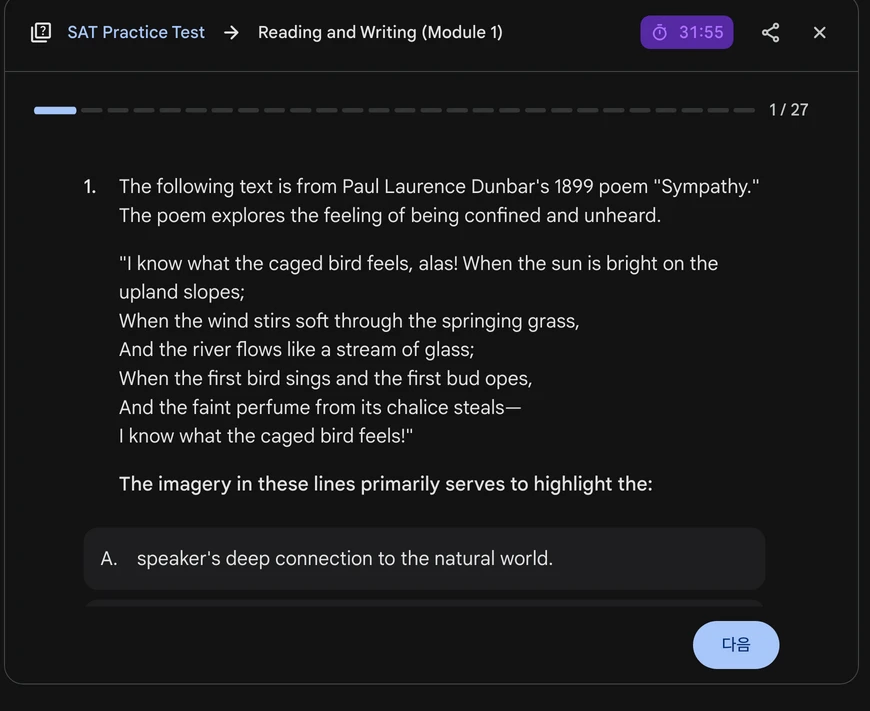This screenshot has height=711, width=870.
Task: Click the last progress bar segment
Action: tap(744, 110)
